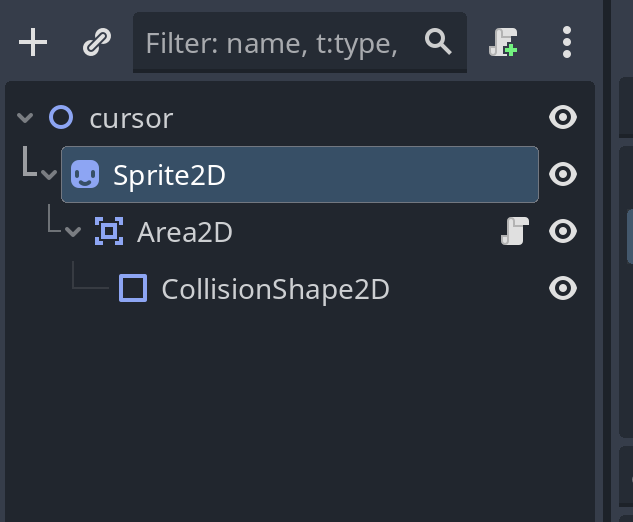Click the CollisionShape2D square icon
Viewport: 633px width, 522px height.
(133, 288)
